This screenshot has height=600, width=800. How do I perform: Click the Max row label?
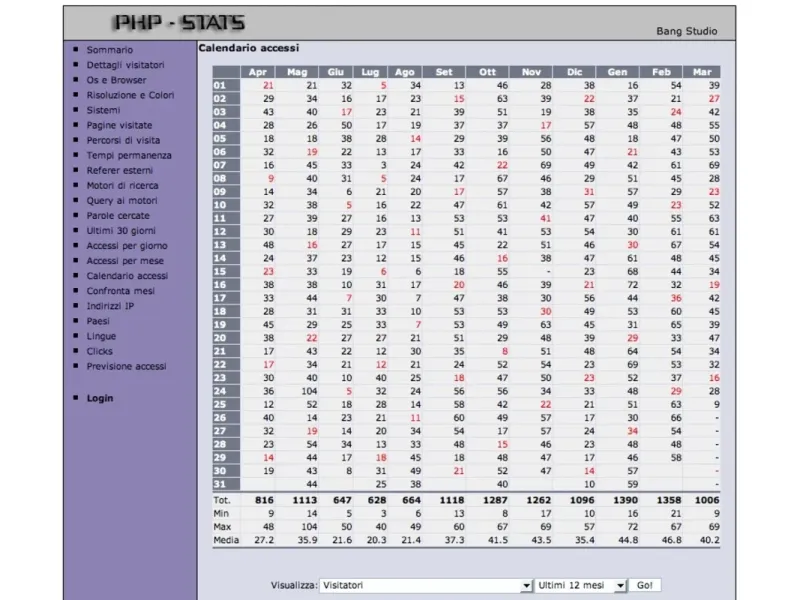click(222, 527)
